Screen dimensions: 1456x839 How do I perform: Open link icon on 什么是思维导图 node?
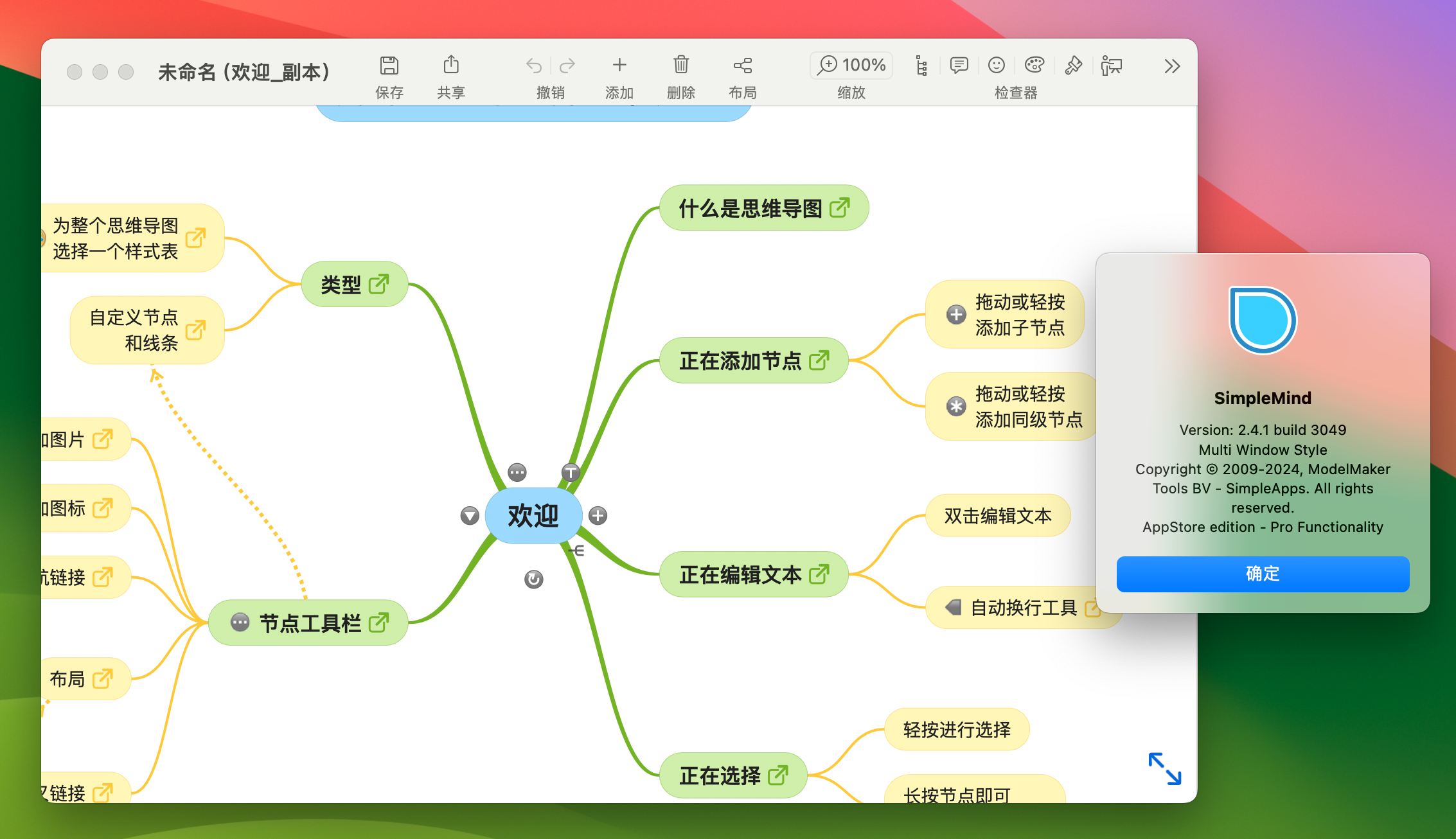click(839, 208)
